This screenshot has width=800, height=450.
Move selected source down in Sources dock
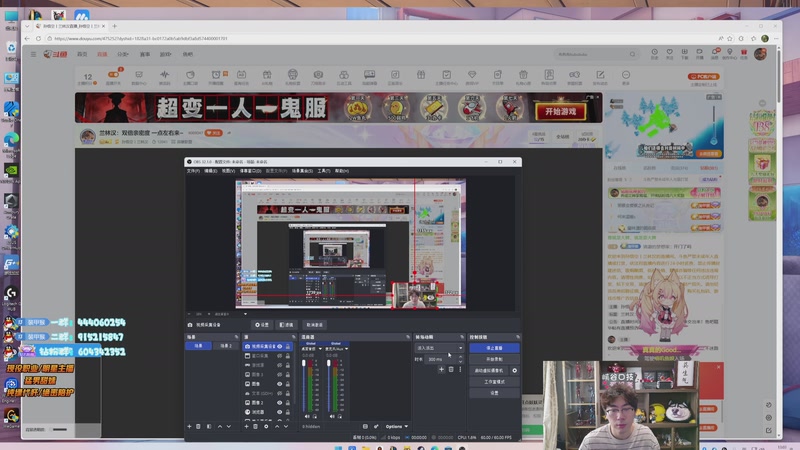(286, 427)
